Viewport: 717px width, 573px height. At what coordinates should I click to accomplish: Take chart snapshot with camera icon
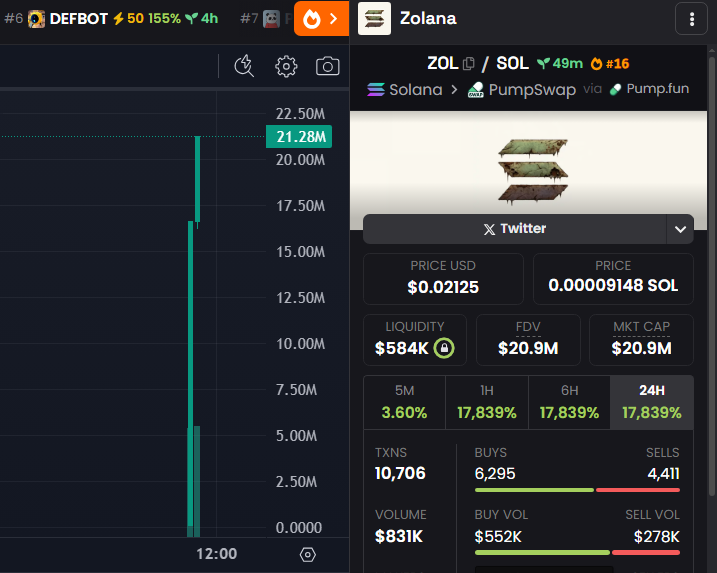pyautogui.click(x=327, y=67)
